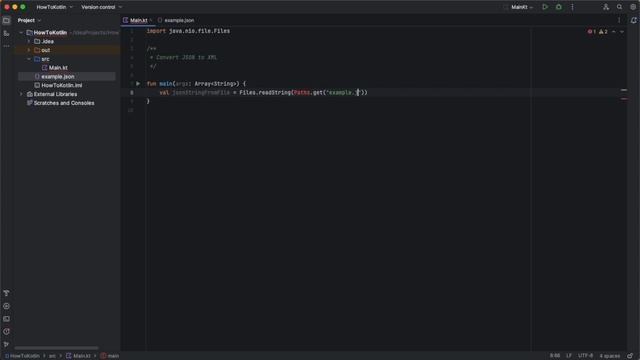Change UTF-8 file encoding
The image size is (640, 360).
pos(585,356)
